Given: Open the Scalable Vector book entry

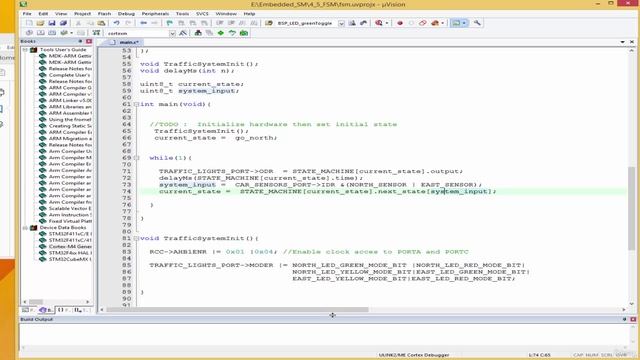Looking at the screenshot, I should pos(70,209).
